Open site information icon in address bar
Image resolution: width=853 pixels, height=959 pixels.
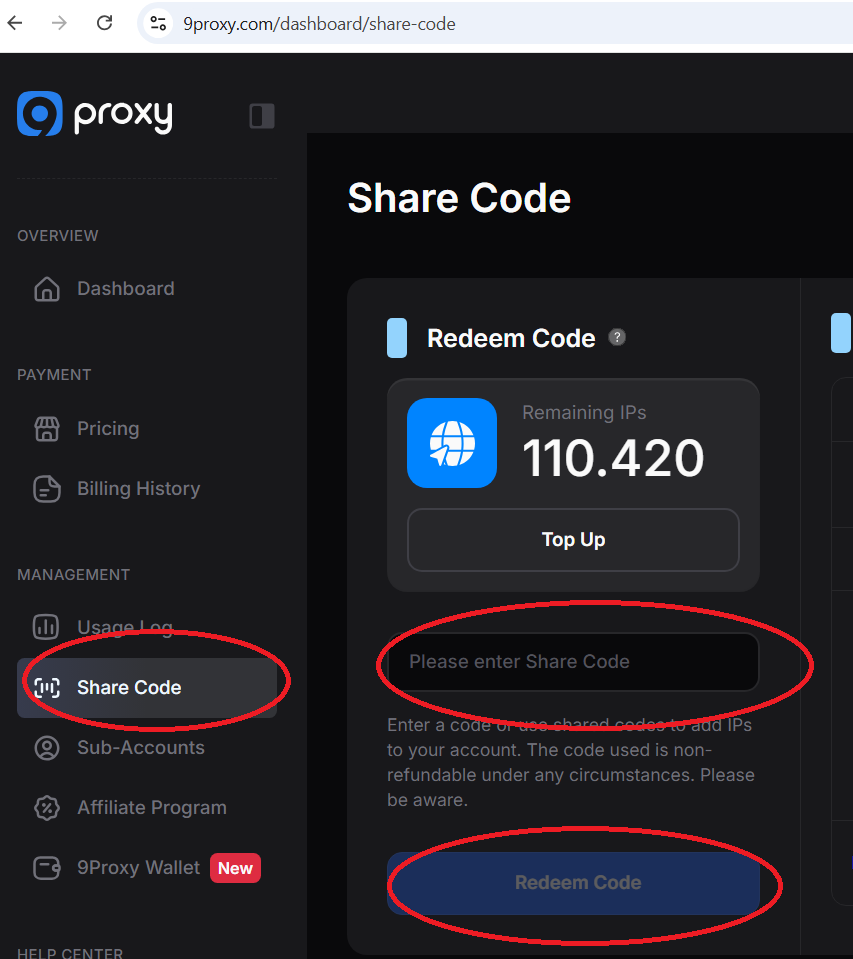pos(157,23)
